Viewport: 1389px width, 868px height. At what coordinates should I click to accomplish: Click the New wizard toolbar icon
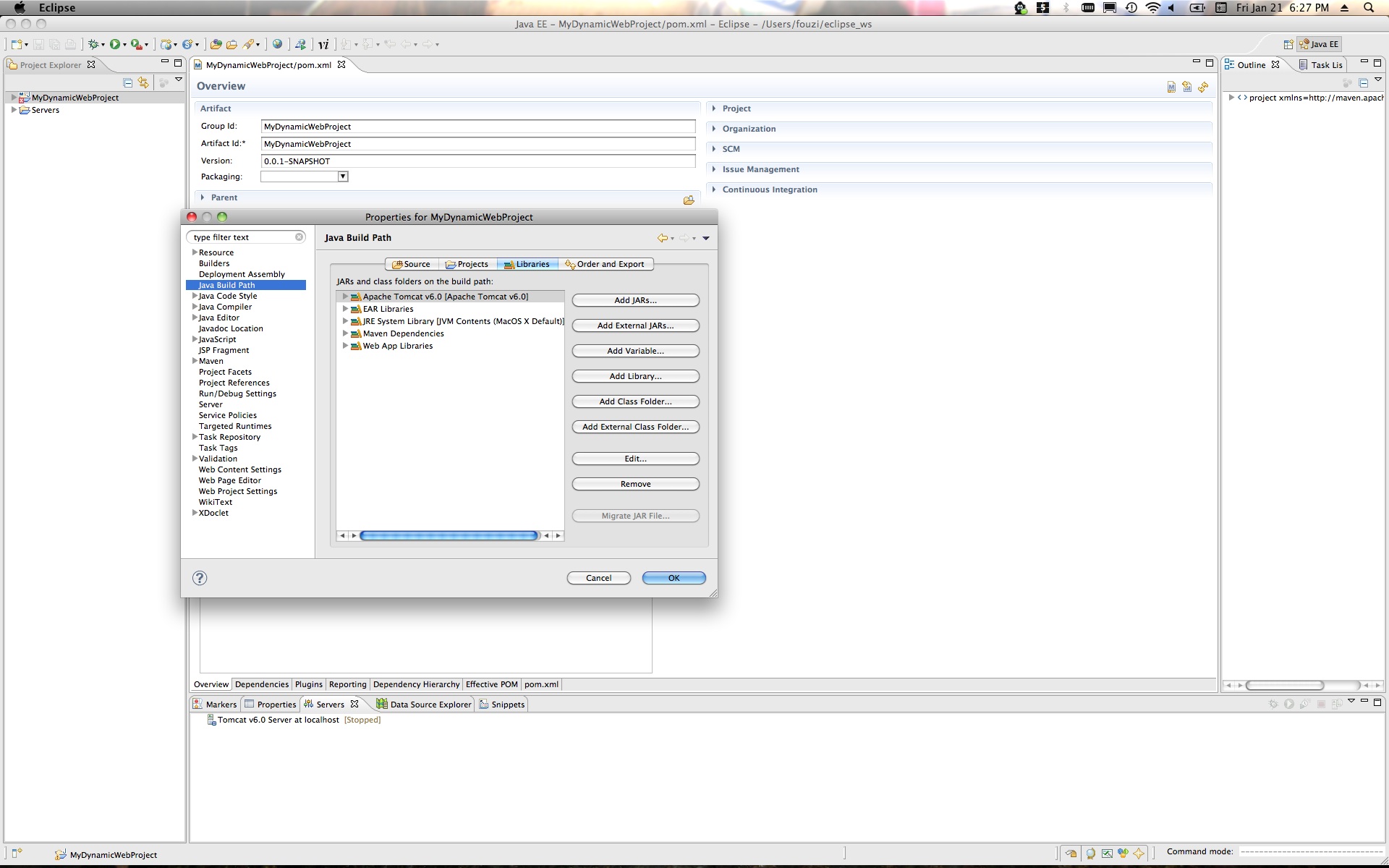coord(17,44)
